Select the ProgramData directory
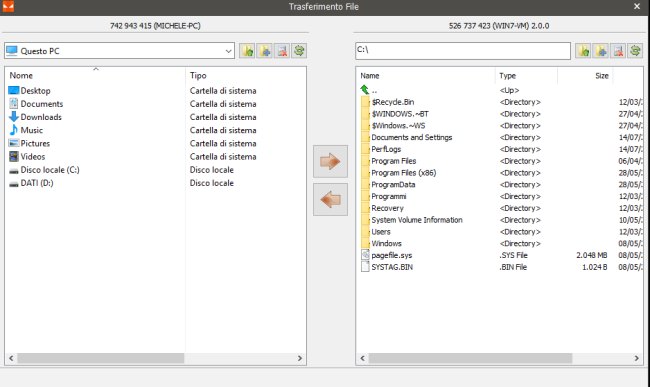This screenshot has width=650, height=387. pyautogui.click(x=393, y=184)
